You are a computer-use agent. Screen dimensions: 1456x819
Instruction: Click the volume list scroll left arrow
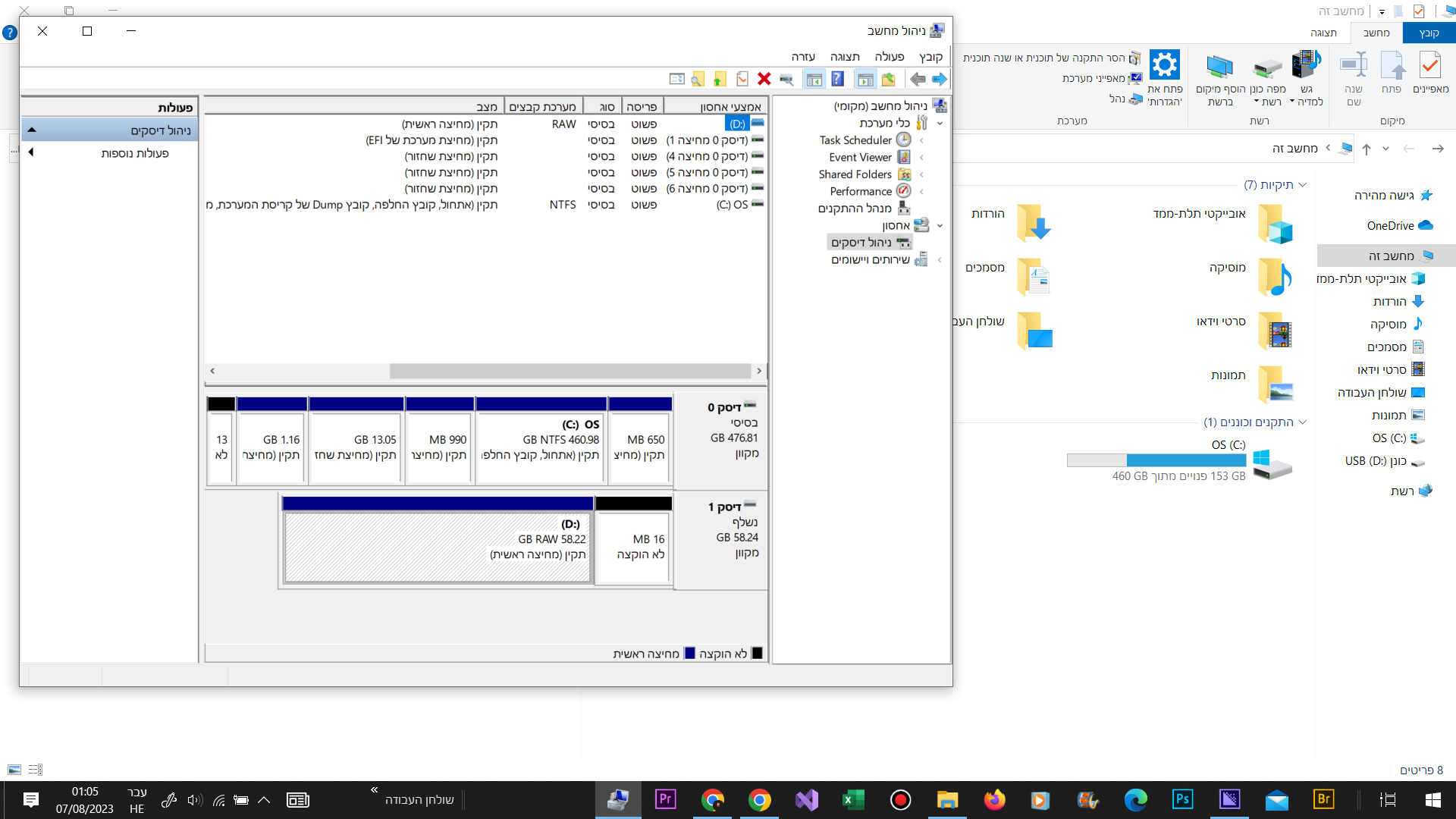pos(212,371)
